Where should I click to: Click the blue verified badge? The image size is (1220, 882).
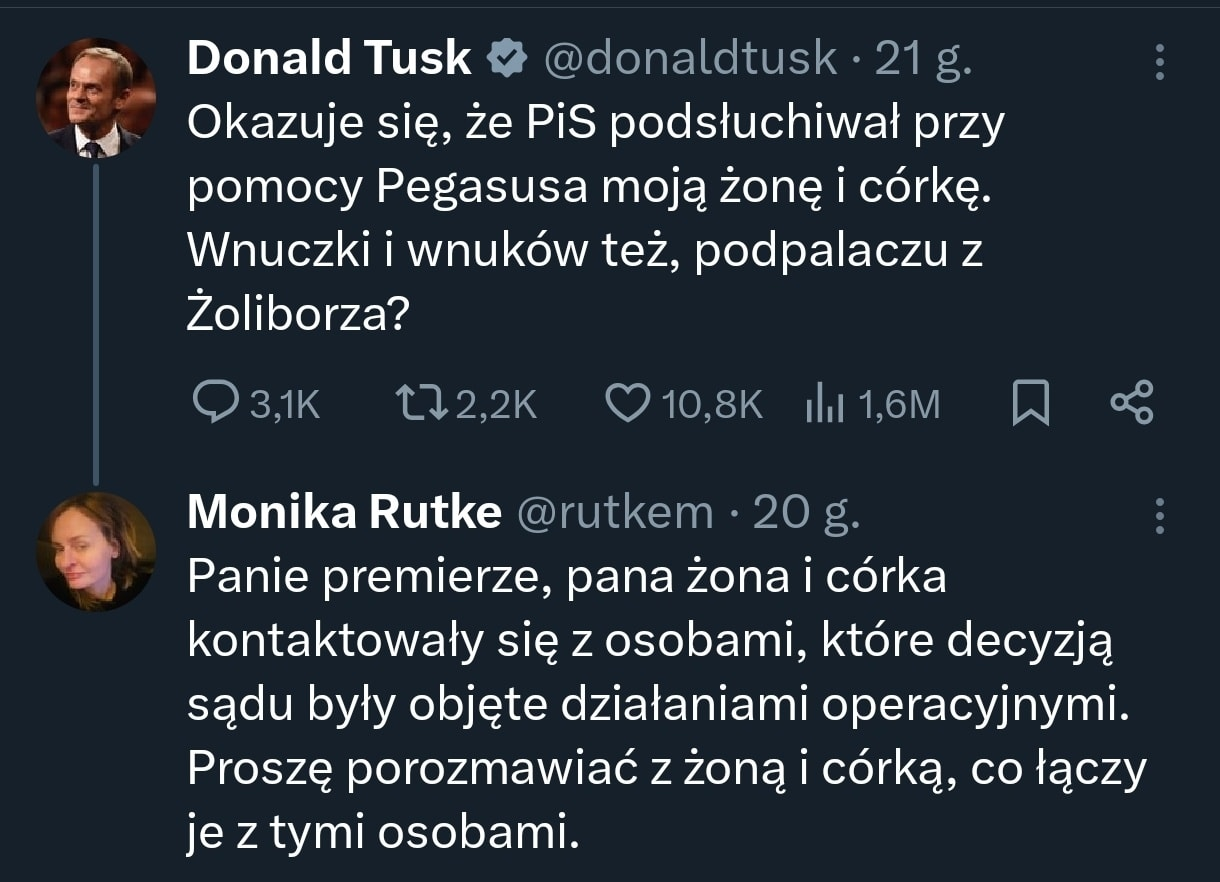[508, 60]
